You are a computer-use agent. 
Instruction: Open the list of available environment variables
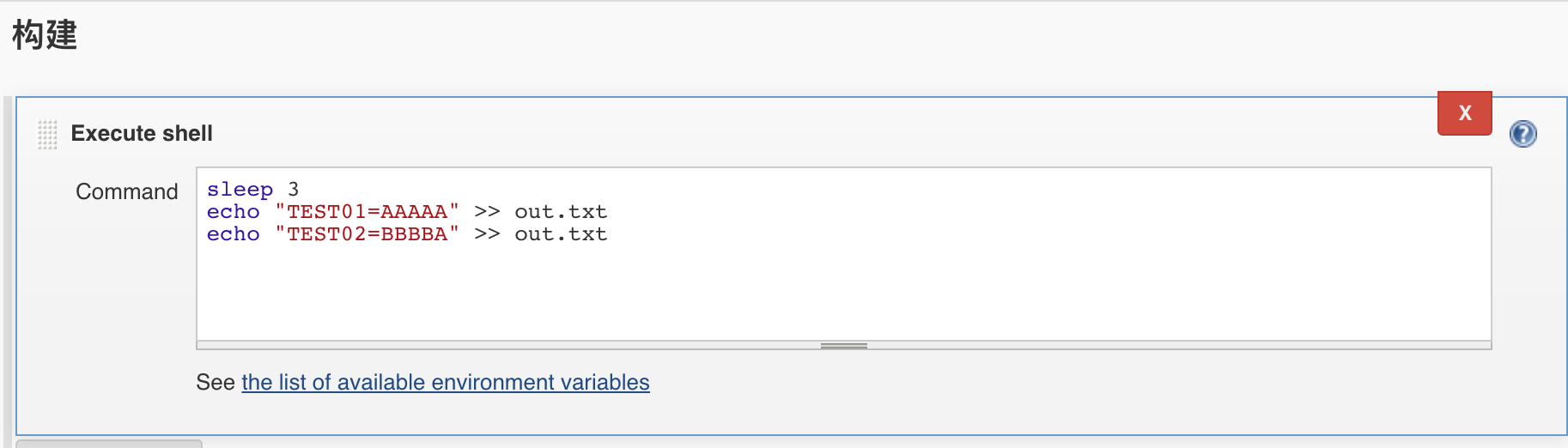tap(445, 382)
